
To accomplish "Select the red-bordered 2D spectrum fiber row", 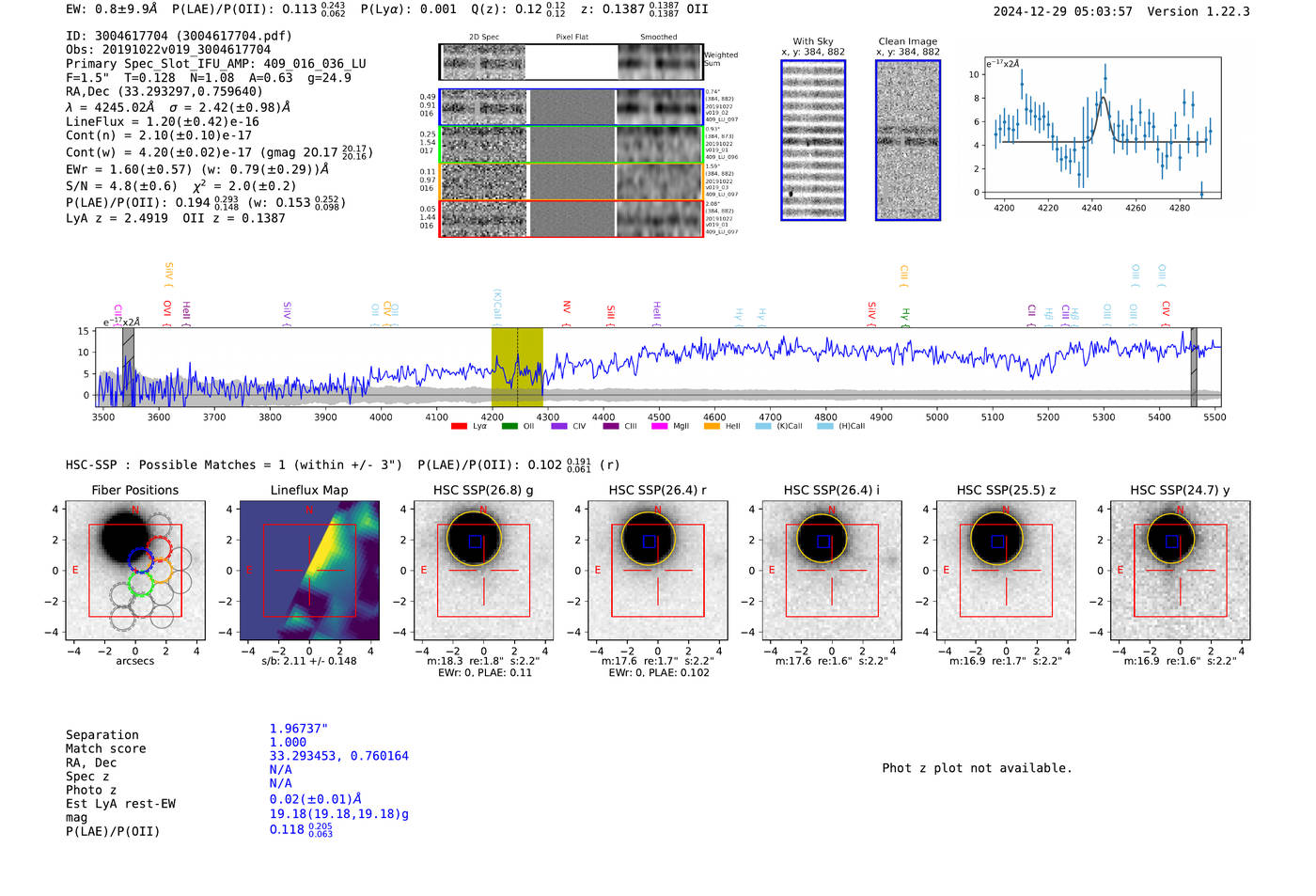I will point(572,218).
